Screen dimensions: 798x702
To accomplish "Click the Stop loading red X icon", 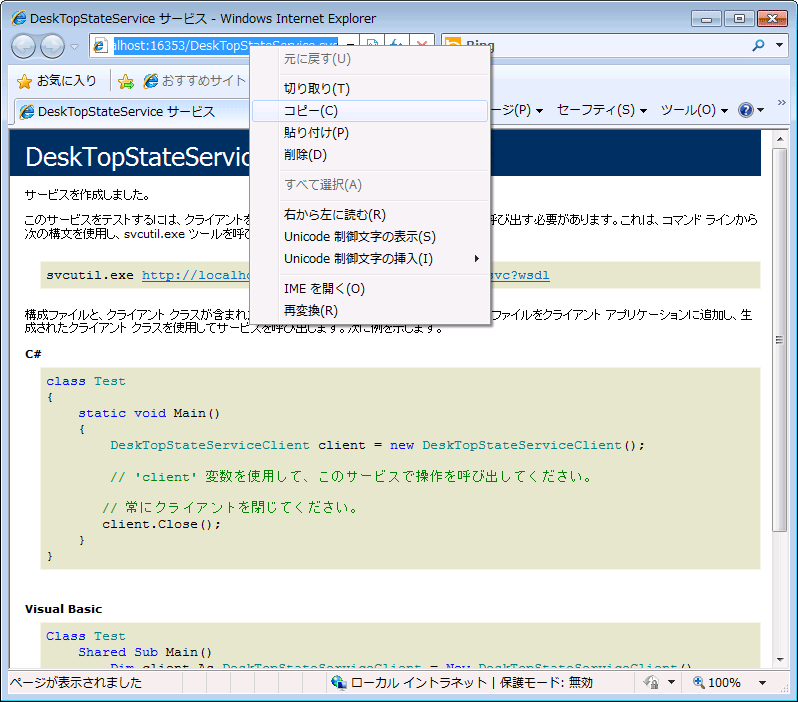I will (422, 42).
